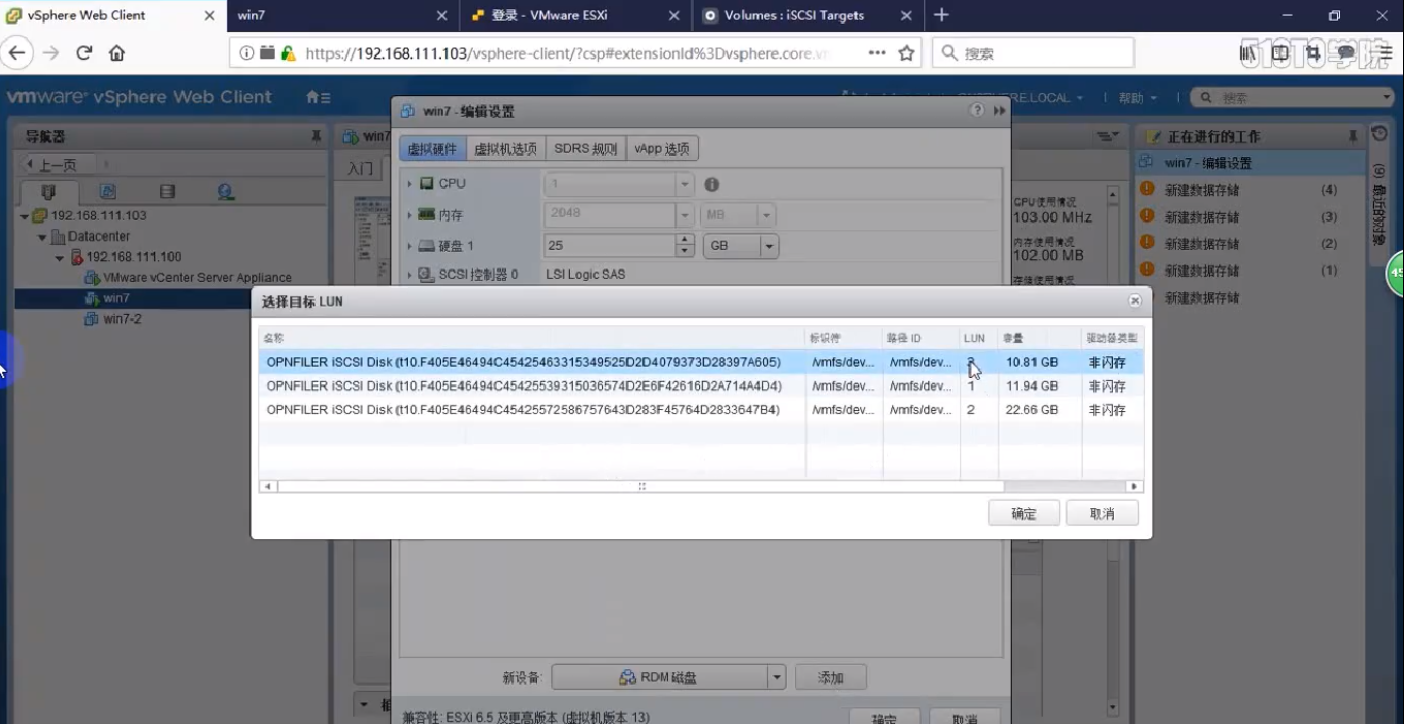Viewport: 1404px width, 724px height.
Task: Select the Storage navigator tab icon
Action: (167, 192)
